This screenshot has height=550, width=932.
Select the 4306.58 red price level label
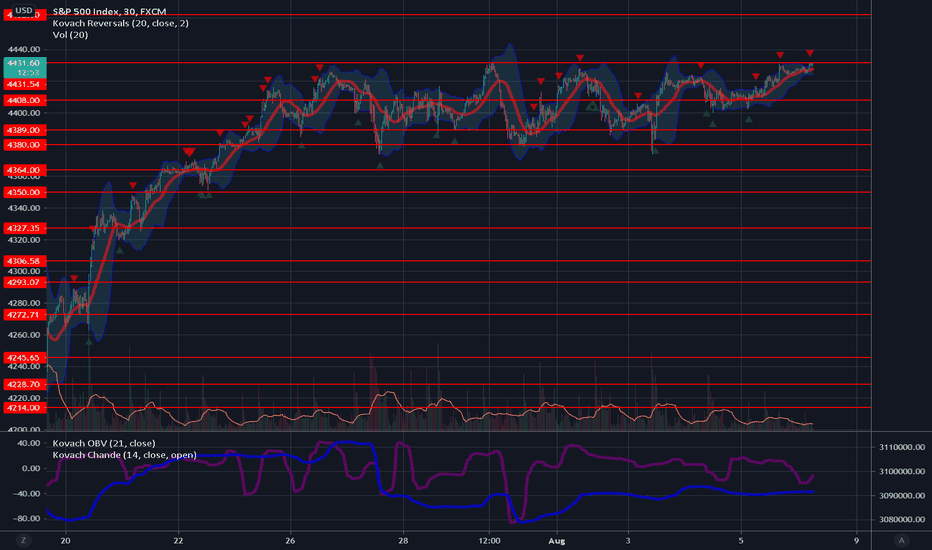(x=24, y=261)
